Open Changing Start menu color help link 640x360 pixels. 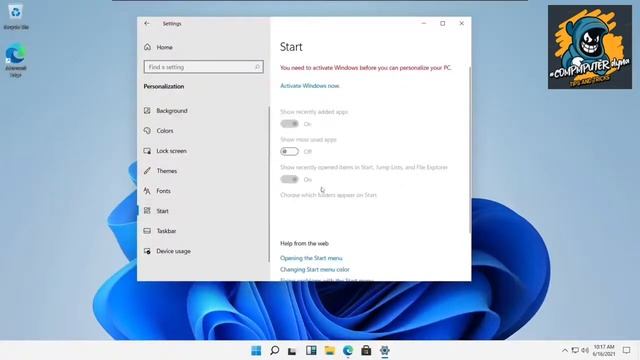click(315, 269)
